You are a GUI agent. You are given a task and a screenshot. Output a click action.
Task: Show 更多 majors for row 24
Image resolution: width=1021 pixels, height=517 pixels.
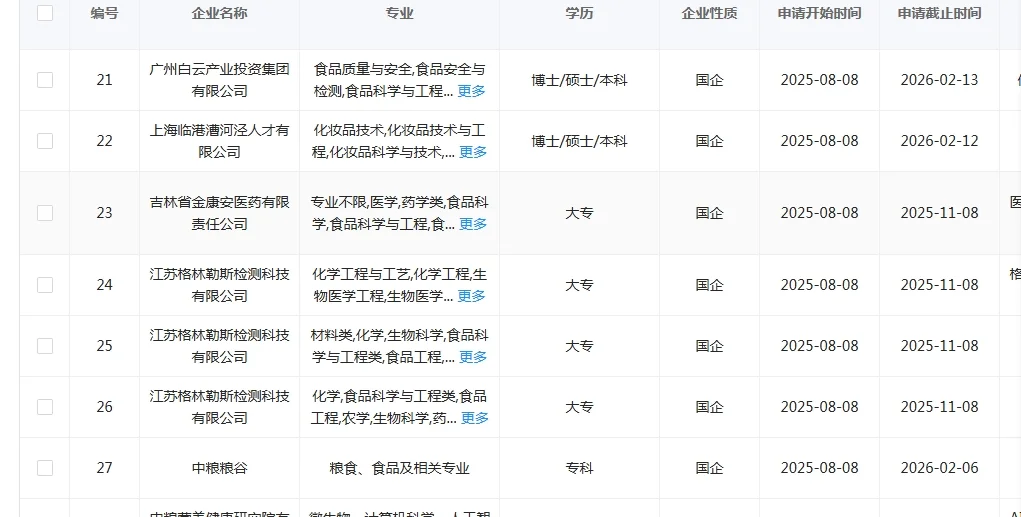471,296
